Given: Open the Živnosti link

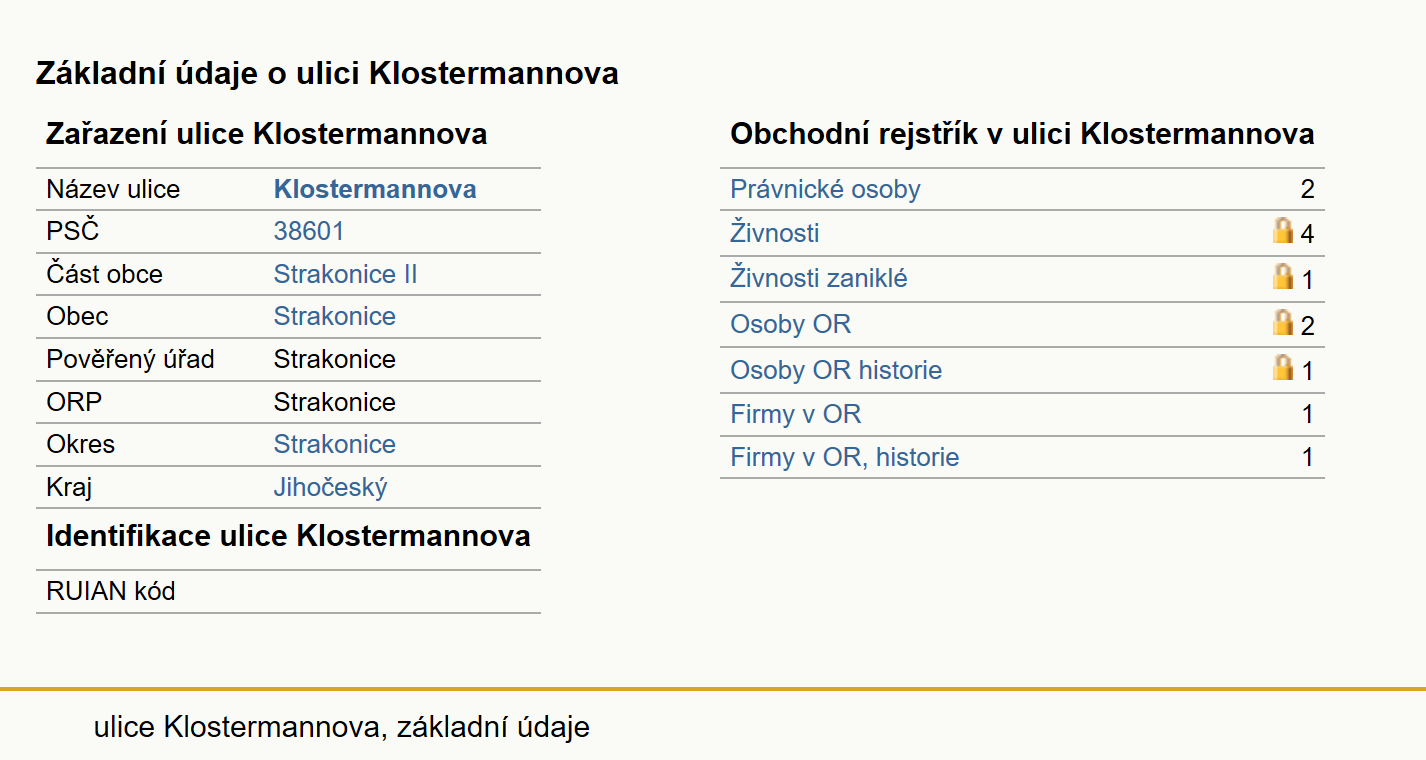Looking at the screenshot, I should (775, 233).
